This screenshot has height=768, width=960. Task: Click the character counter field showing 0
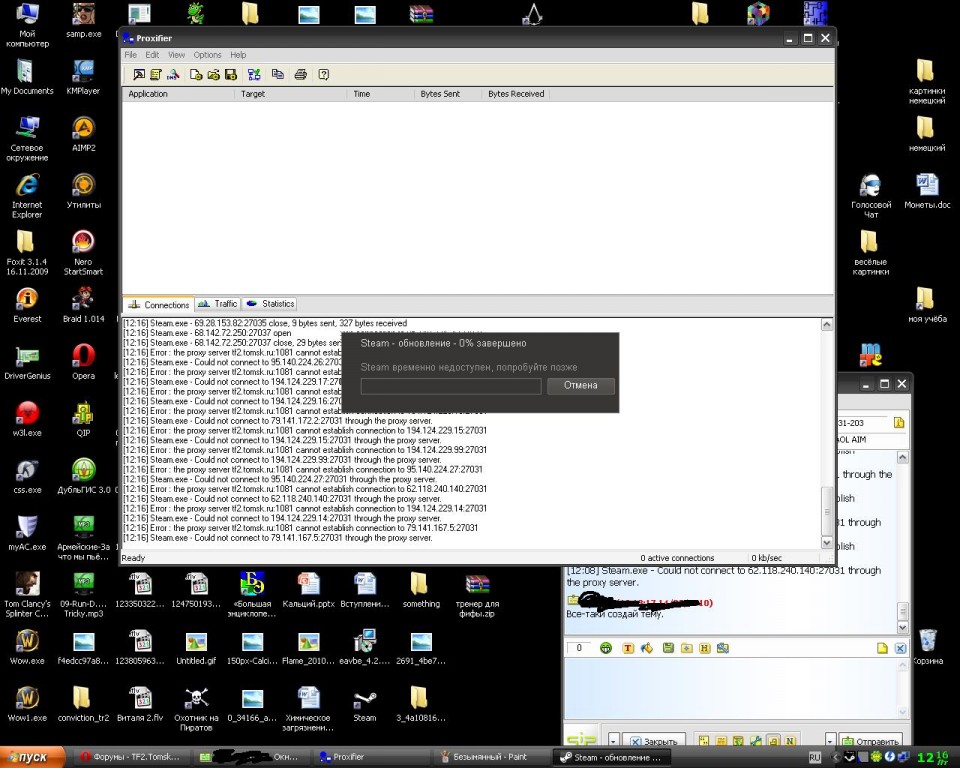click(579, 648)
